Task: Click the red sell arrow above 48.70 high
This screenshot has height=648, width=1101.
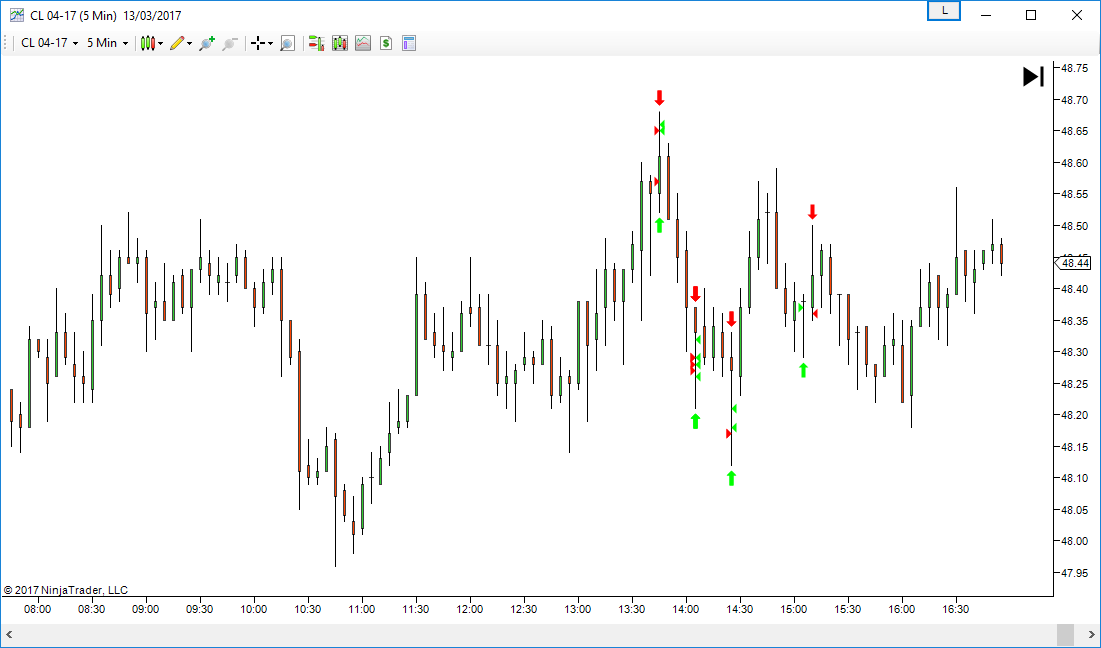Action: (x=659, y=98)
